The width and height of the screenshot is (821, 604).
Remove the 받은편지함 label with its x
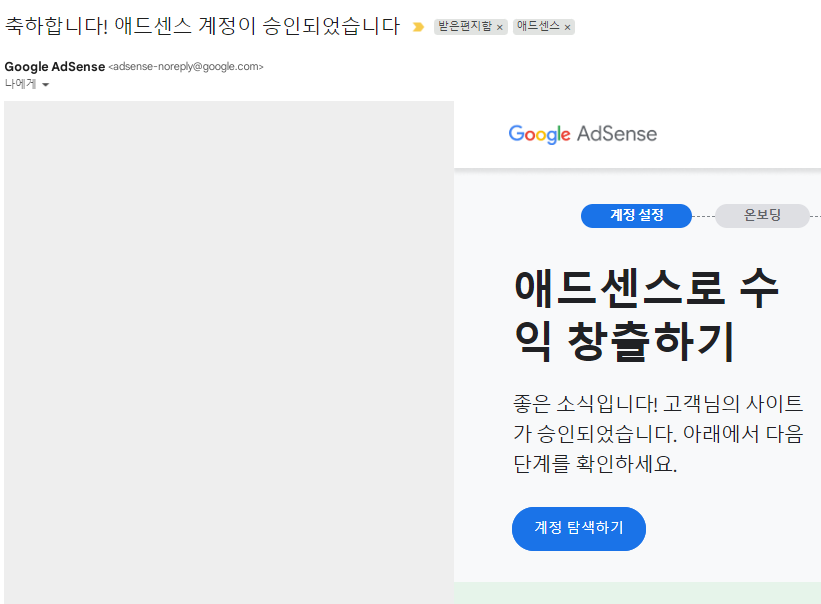coord(500,27)
